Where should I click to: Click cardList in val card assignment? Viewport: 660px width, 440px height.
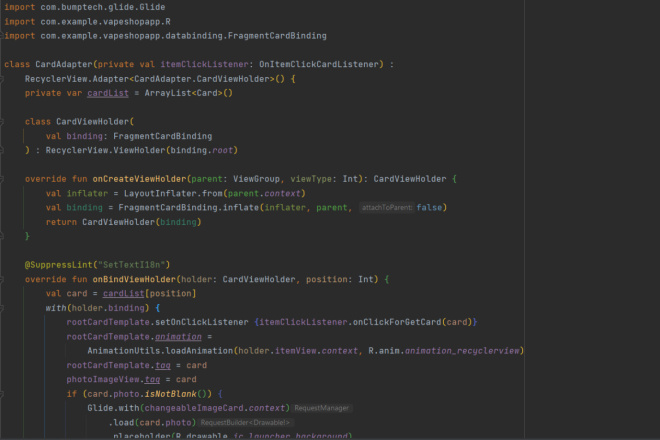[x=123, y=293]
